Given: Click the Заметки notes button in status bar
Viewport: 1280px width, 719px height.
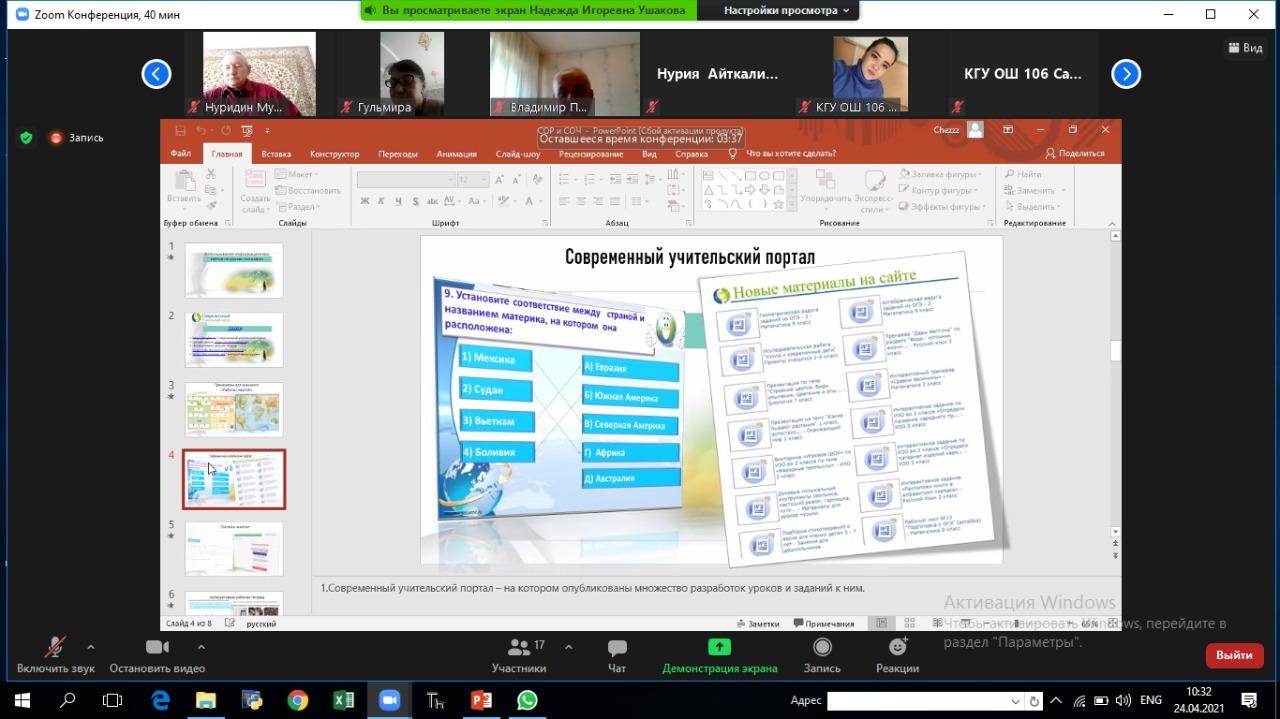Looking at the screenshot, I should [x=757, y=623].
